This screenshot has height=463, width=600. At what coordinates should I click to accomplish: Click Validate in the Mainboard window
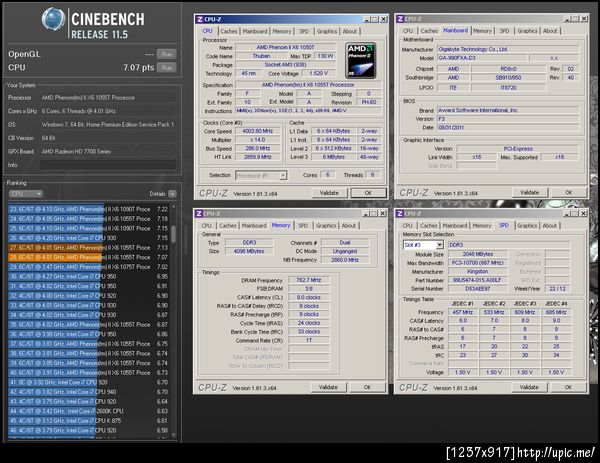530,193
